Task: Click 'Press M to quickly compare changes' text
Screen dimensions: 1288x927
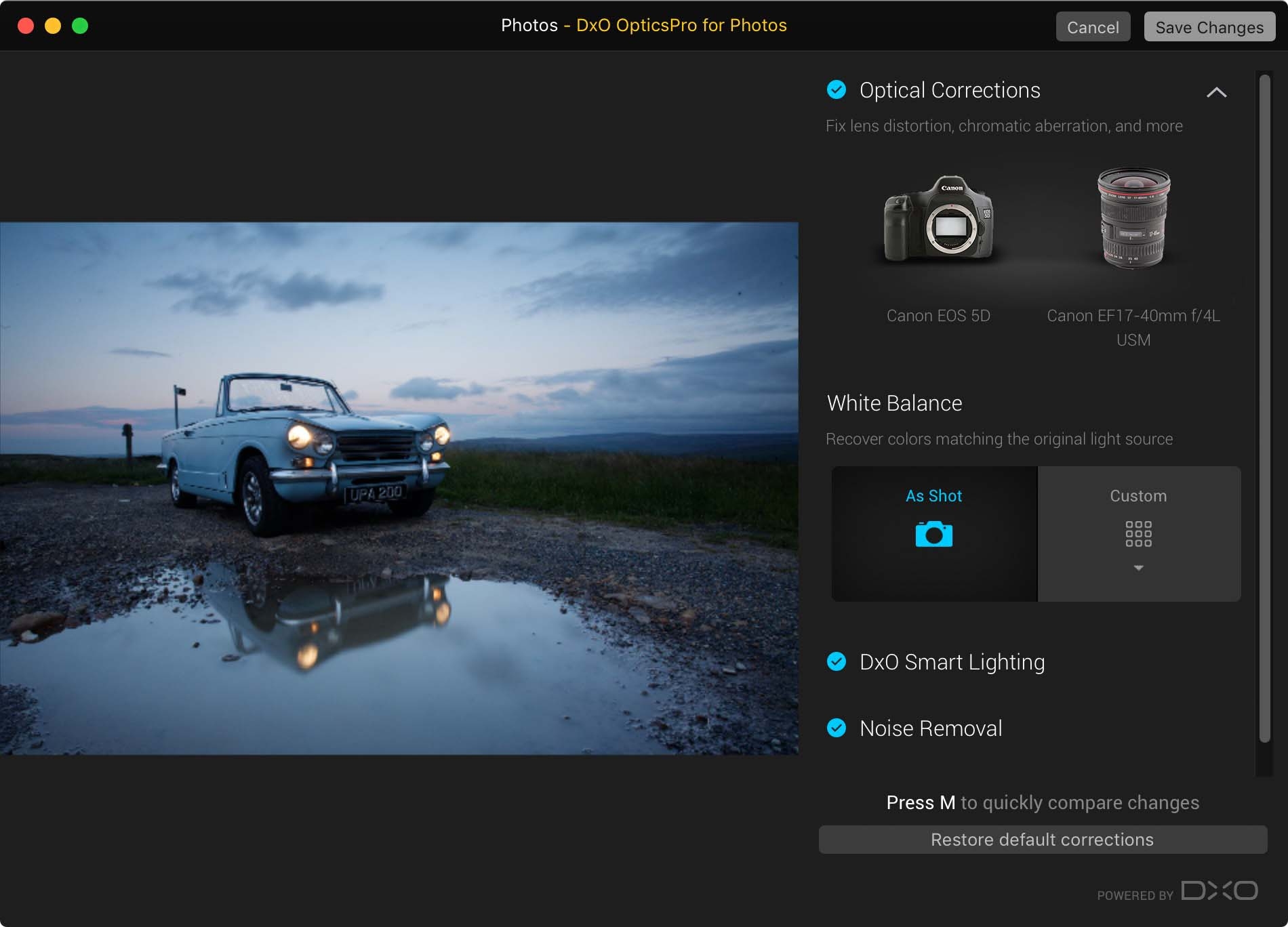Action: (x=1043, y=803)
